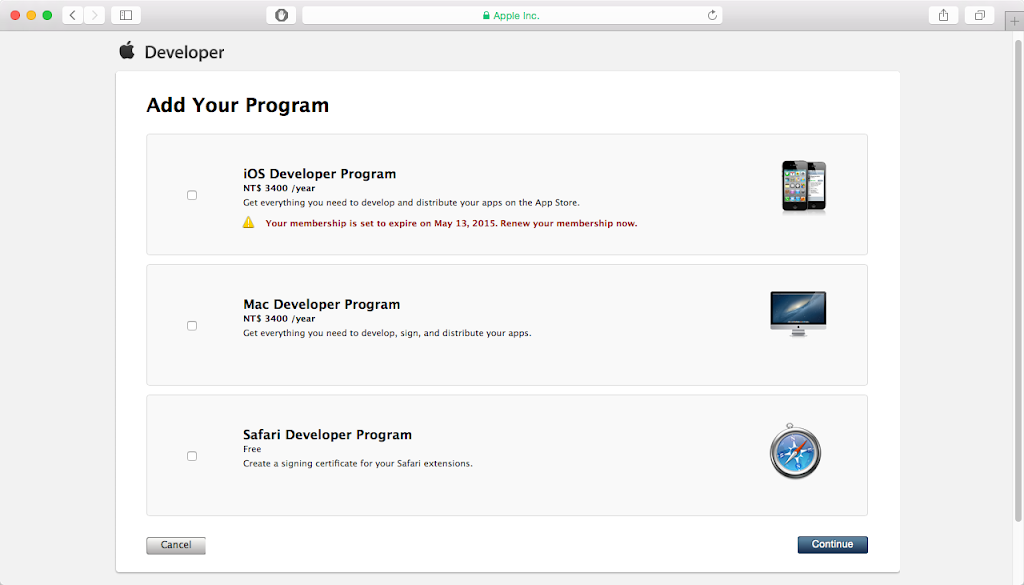
Task: Check the Mac Developer Program checkbox
Action: tap(192, 325)
